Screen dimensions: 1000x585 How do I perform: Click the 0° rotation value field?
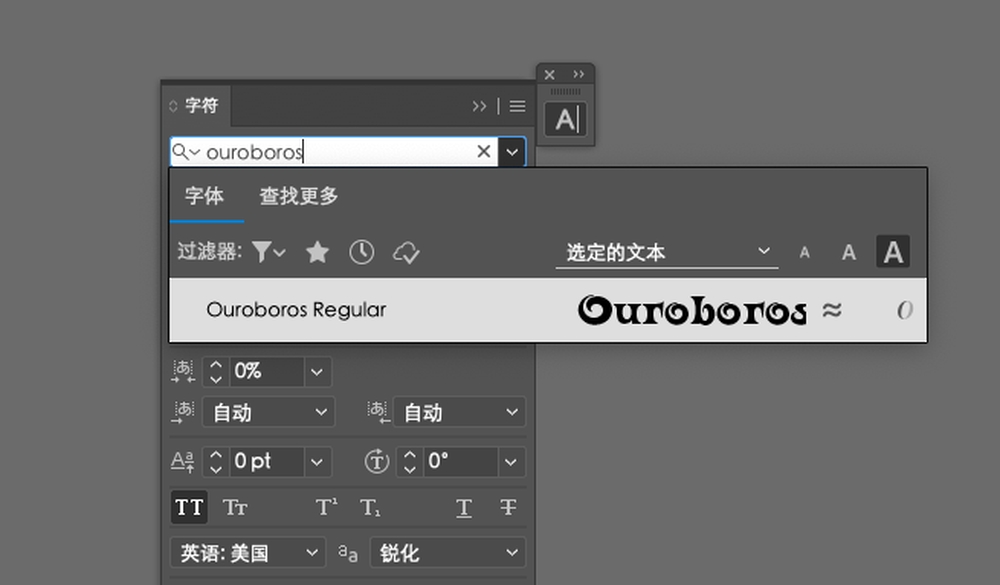pos(459,461)
